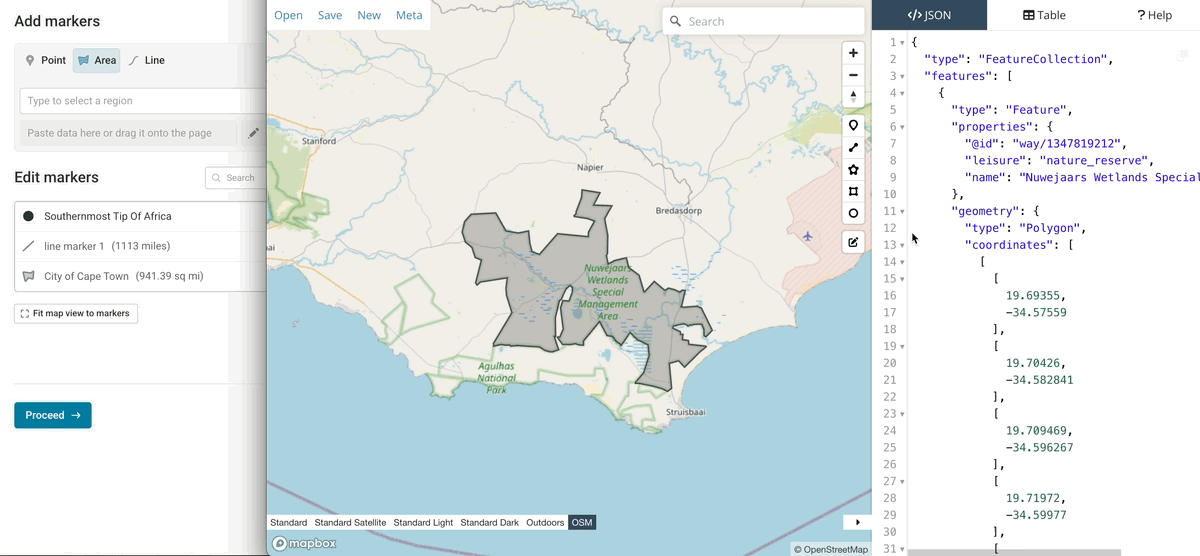Collapse the features array fold on line 3

902,76
